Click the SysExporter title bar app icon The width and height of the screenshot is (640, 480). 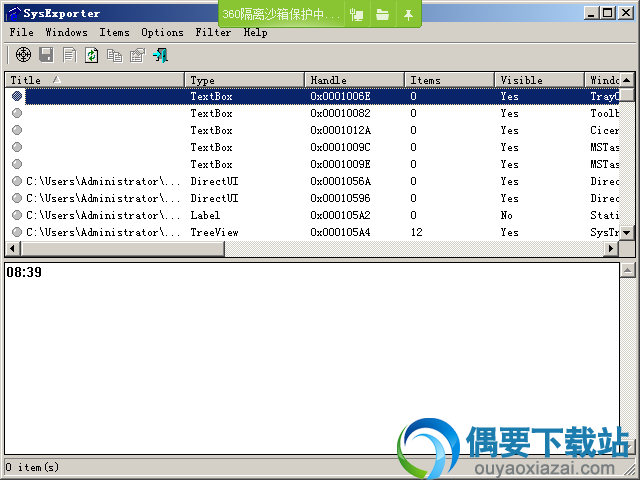(13, 14)
